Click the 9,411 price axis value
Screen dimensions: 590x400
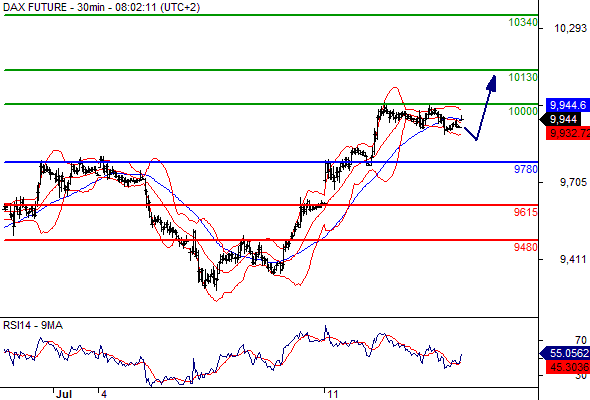coord(573,259)
